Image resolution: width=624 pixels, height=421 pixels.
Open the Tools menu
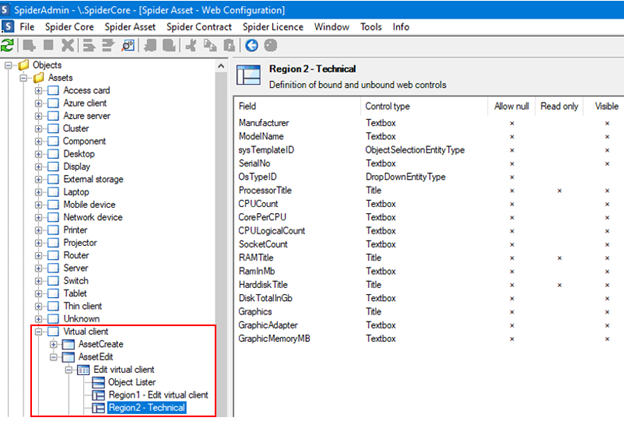click(371, 27)
